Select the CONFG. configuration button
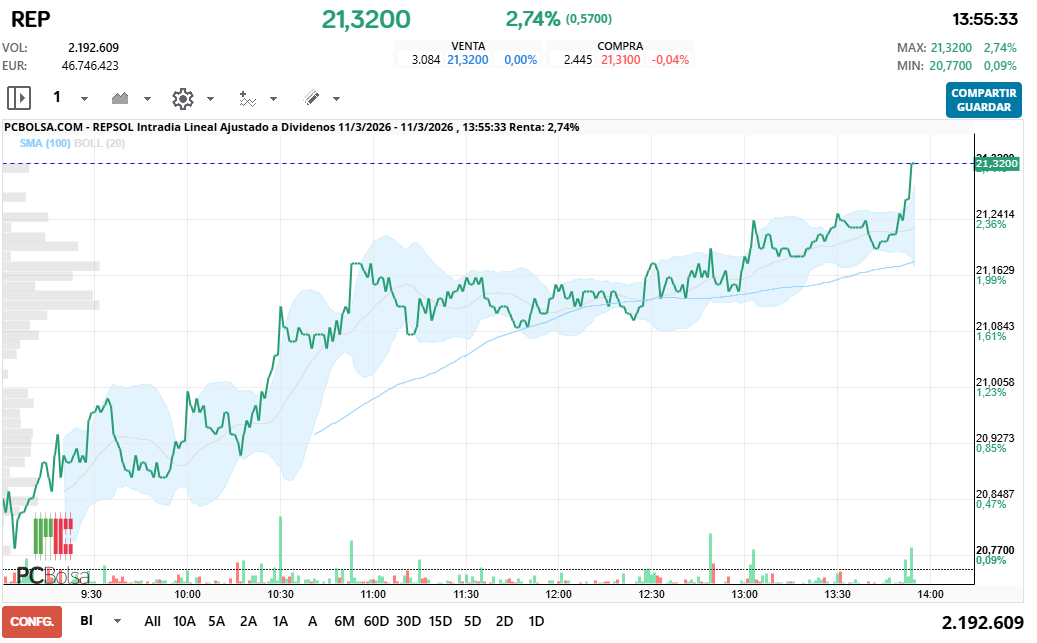The width and height of the screenshot is (1037, 643). [33, 621]
